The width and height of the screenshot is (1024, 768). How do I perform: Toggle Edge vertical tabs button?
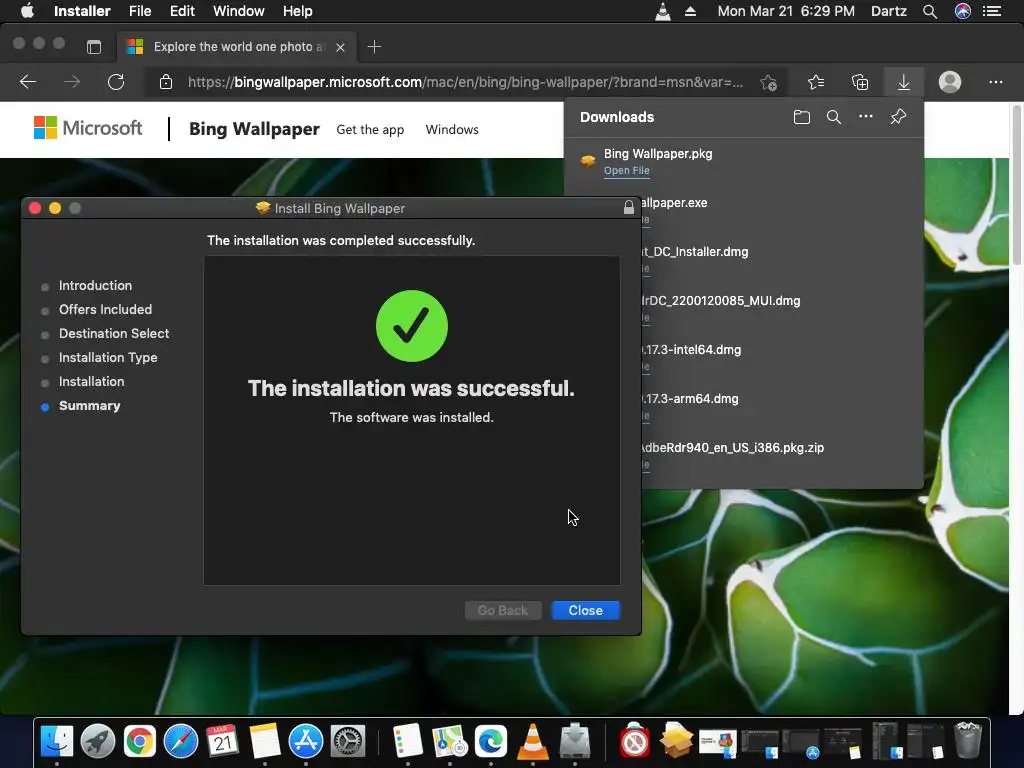click(94, 47)
